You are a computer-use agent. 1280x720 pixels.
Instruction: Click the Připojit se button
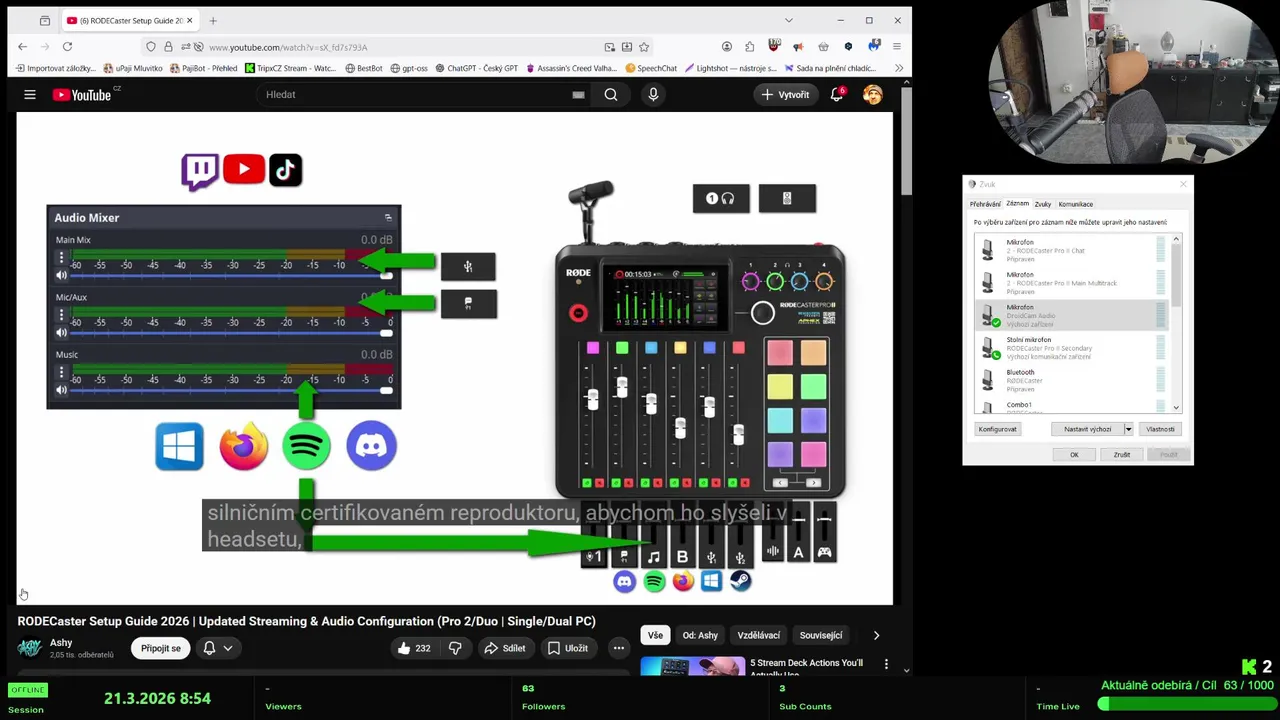[161, 648]
